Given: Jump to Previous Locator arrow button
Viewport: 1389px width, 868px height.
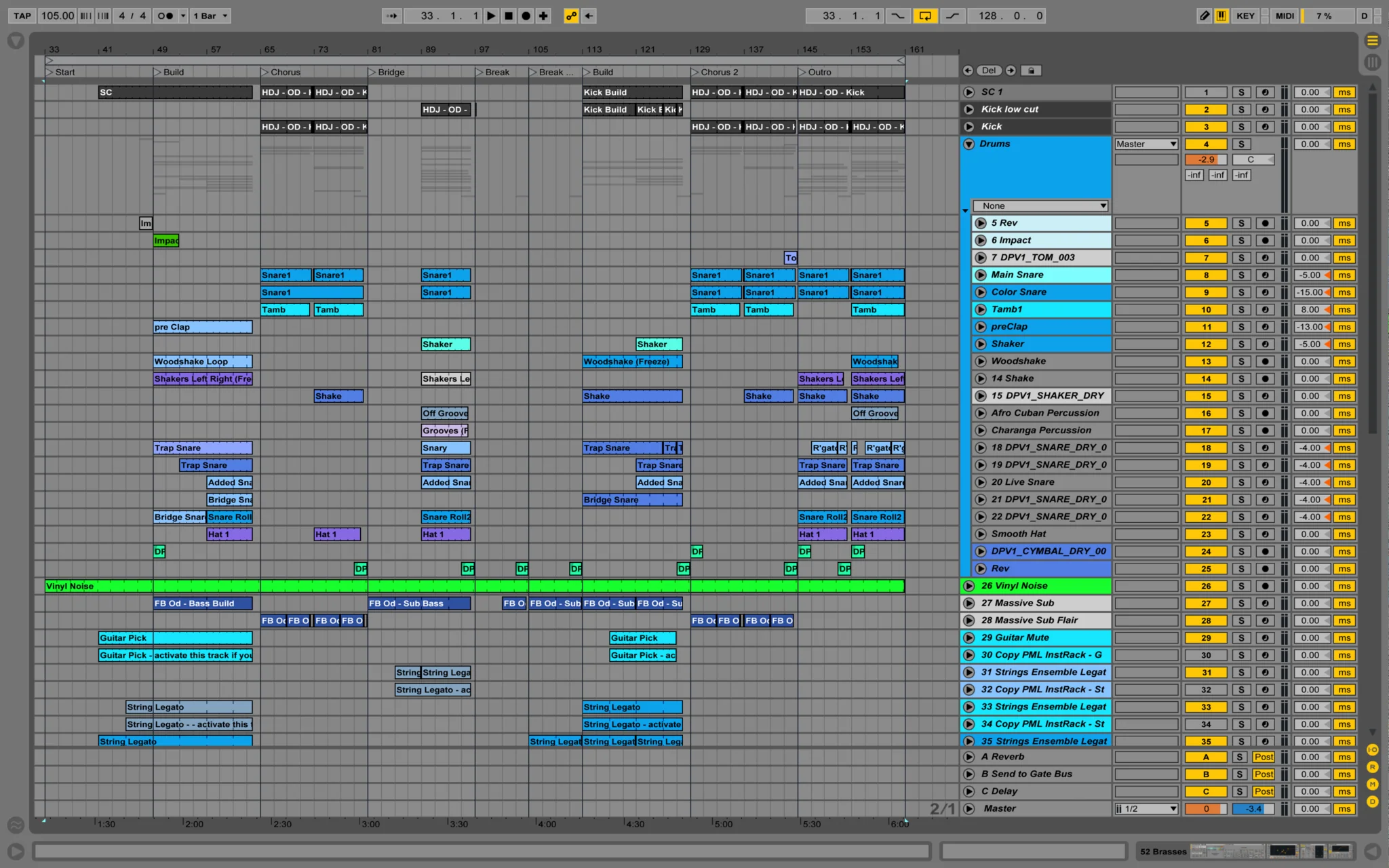Looking at the screenshot, I should pyautogui.click(x=968, y=71).
